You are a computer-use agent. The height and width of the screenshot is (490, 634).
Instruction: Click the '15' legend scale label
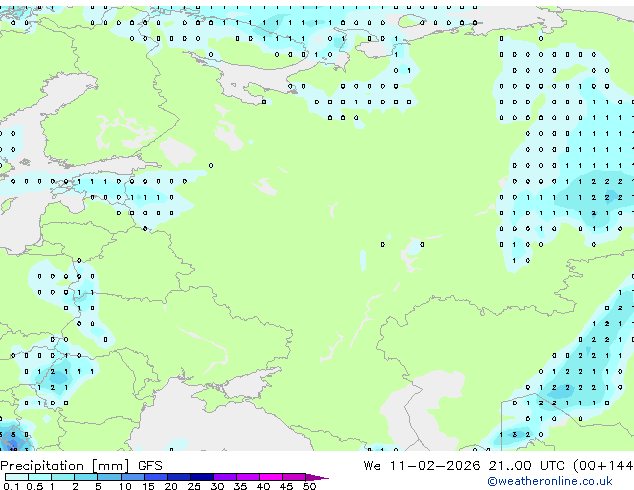pyautogui.click(x=148, y=486)
